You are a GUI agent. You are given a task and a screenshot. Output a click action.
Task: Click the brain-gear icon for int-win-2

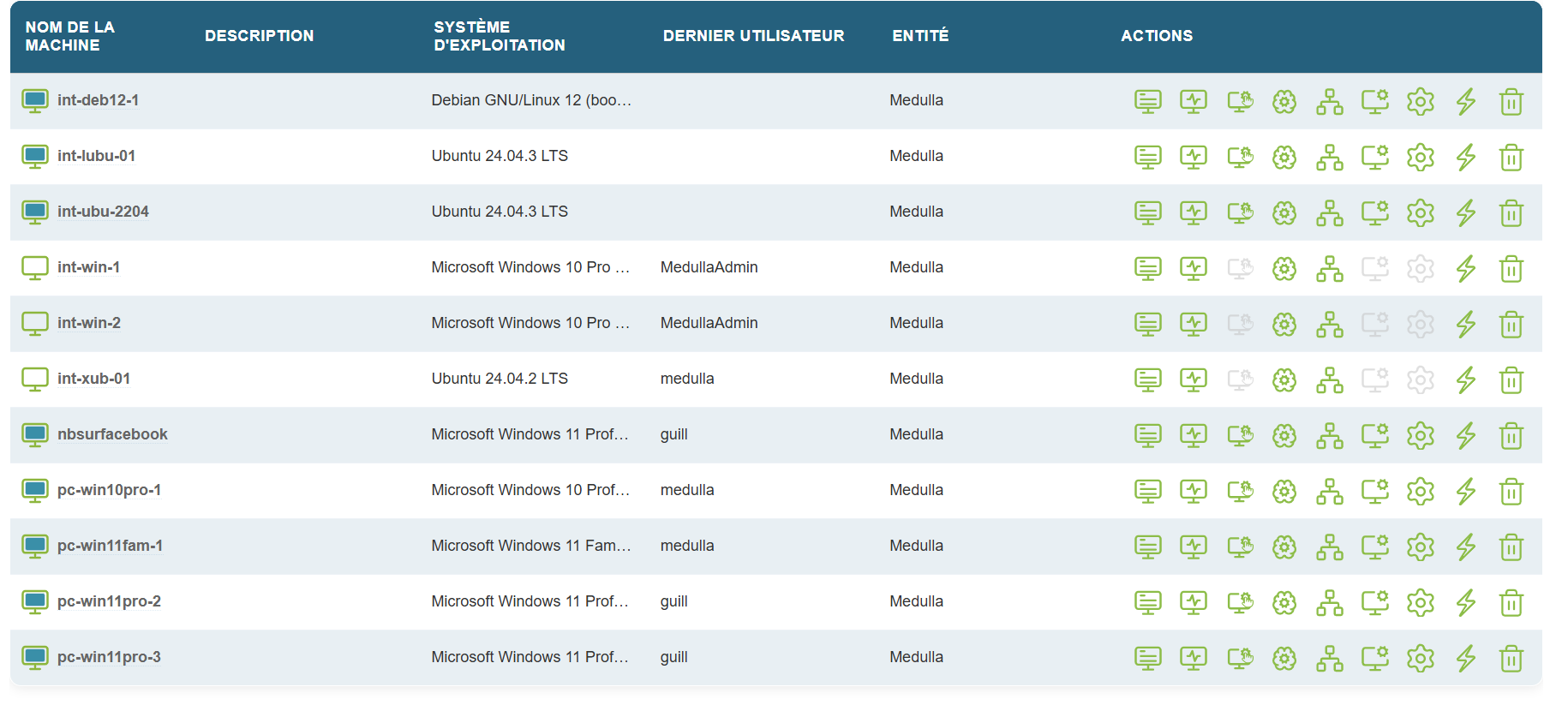1284,325
